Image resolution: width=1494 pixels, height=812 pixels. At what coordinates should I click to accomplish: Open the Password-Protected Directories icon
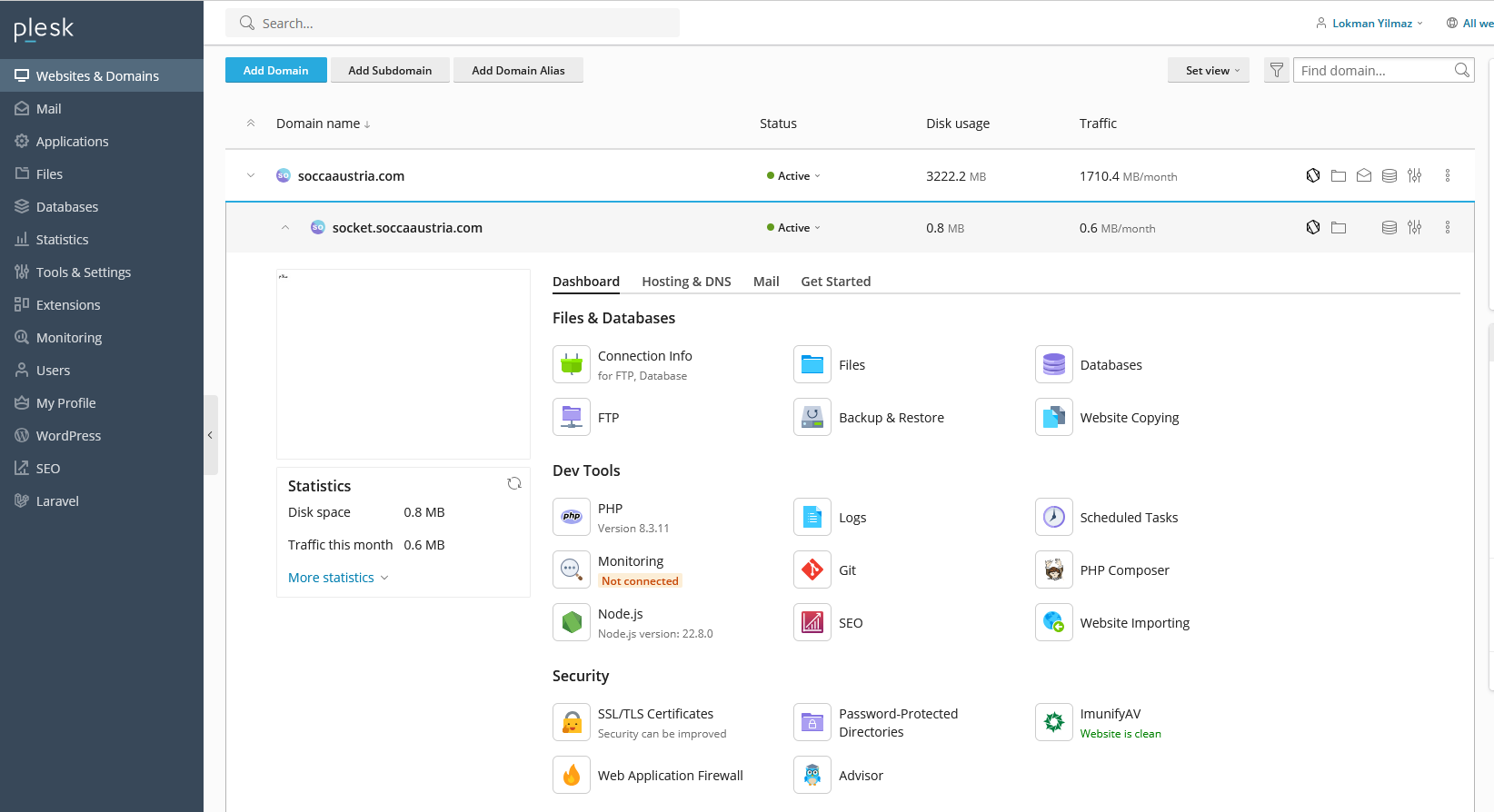[812, 723]
